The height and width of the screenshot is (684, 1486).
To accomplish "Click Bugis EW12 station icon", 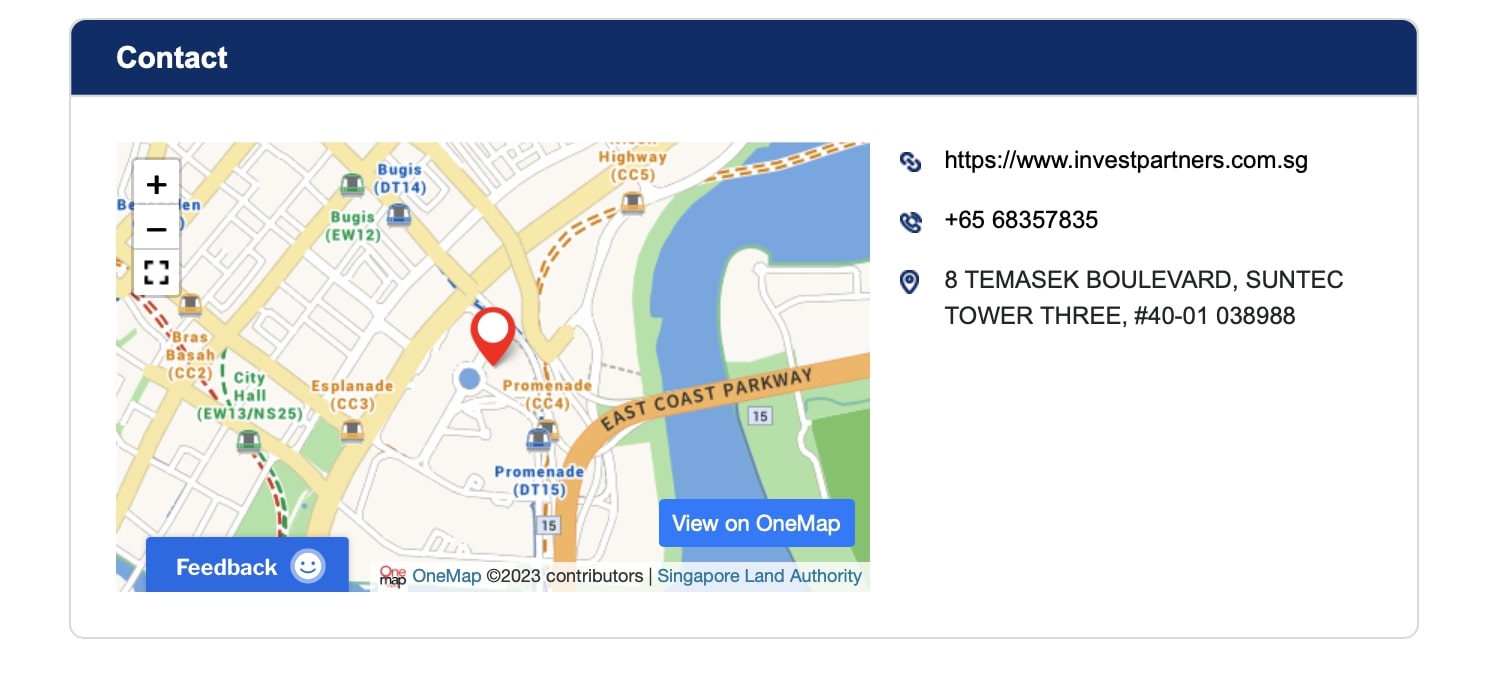I will [x=351, y=184].
